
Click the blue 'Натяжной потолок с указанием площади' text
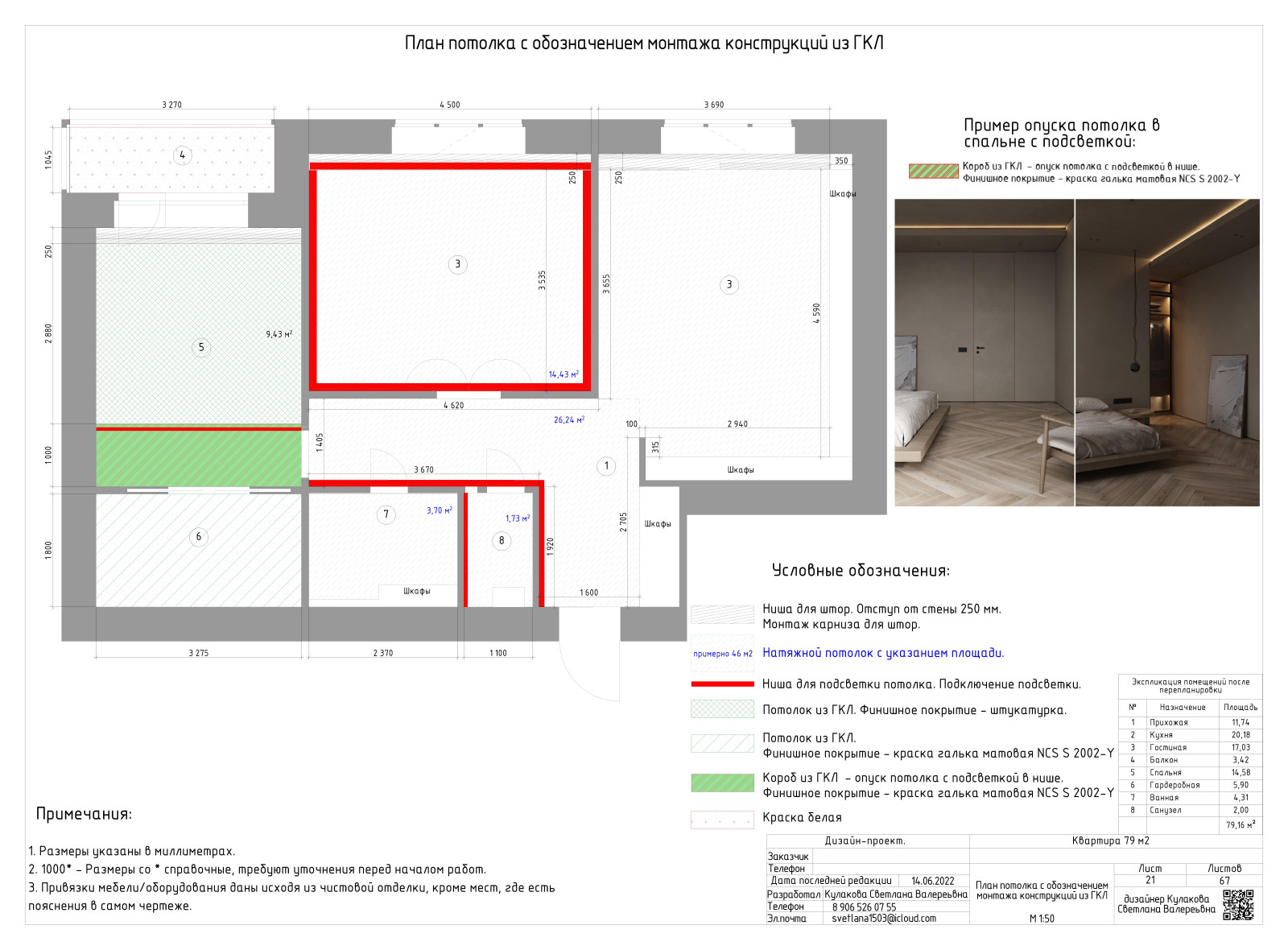pos(883,653)
